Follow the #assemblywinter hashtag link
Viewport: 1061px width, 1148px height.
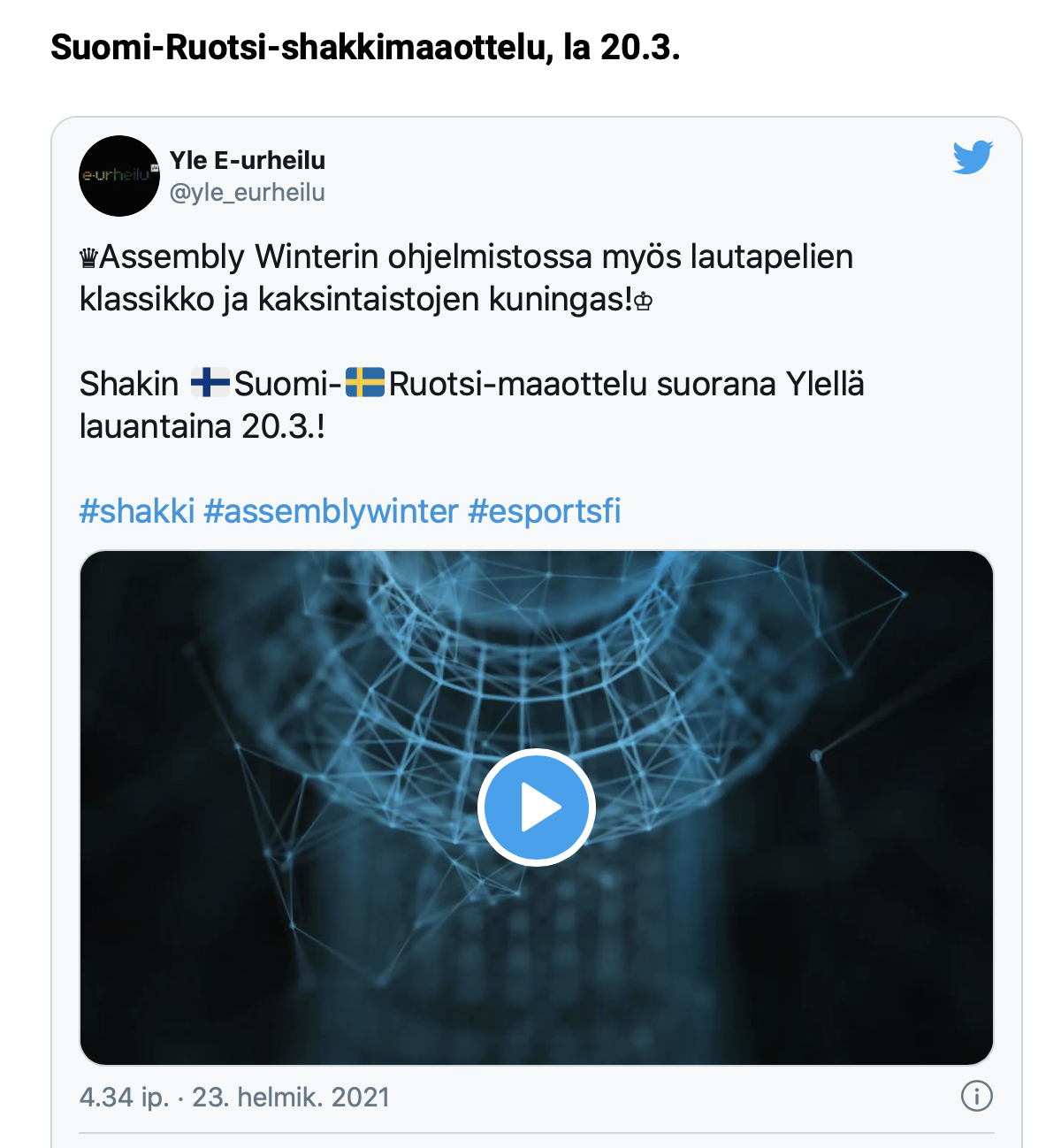pyautogui.click(x=331, y=511)
